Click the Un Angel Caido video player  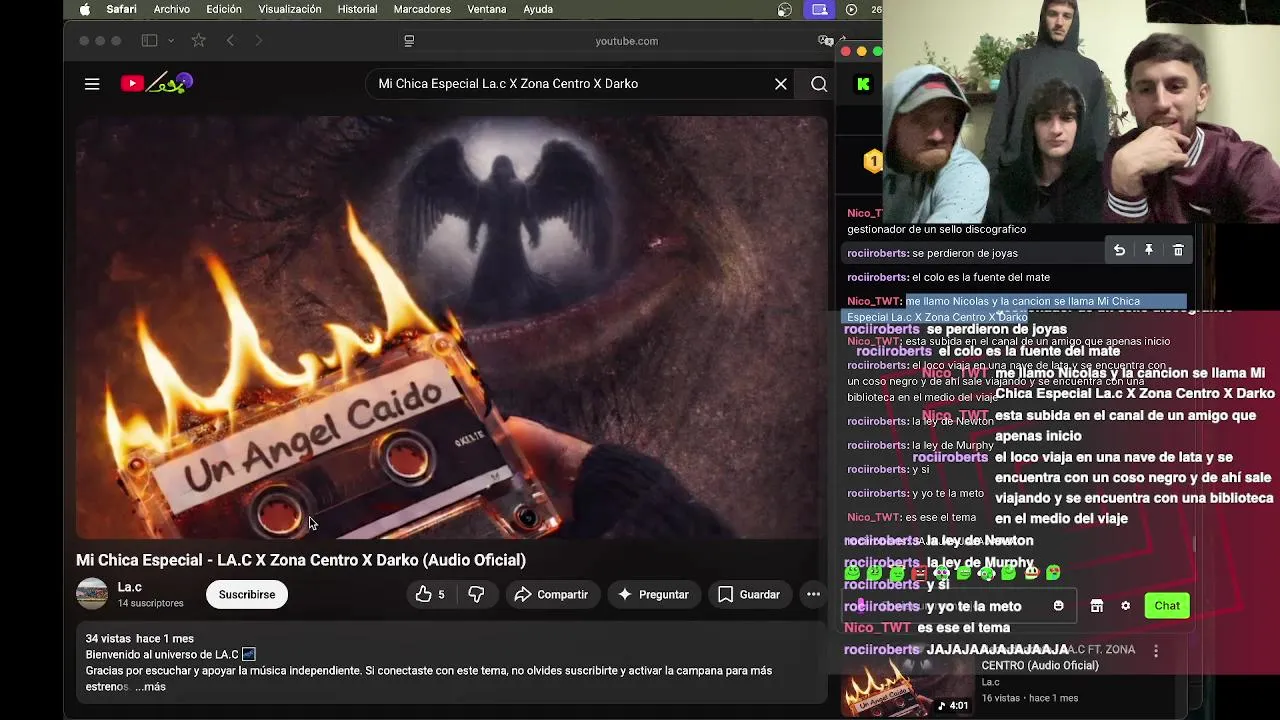pyautogui.click(x=452, y=328)
